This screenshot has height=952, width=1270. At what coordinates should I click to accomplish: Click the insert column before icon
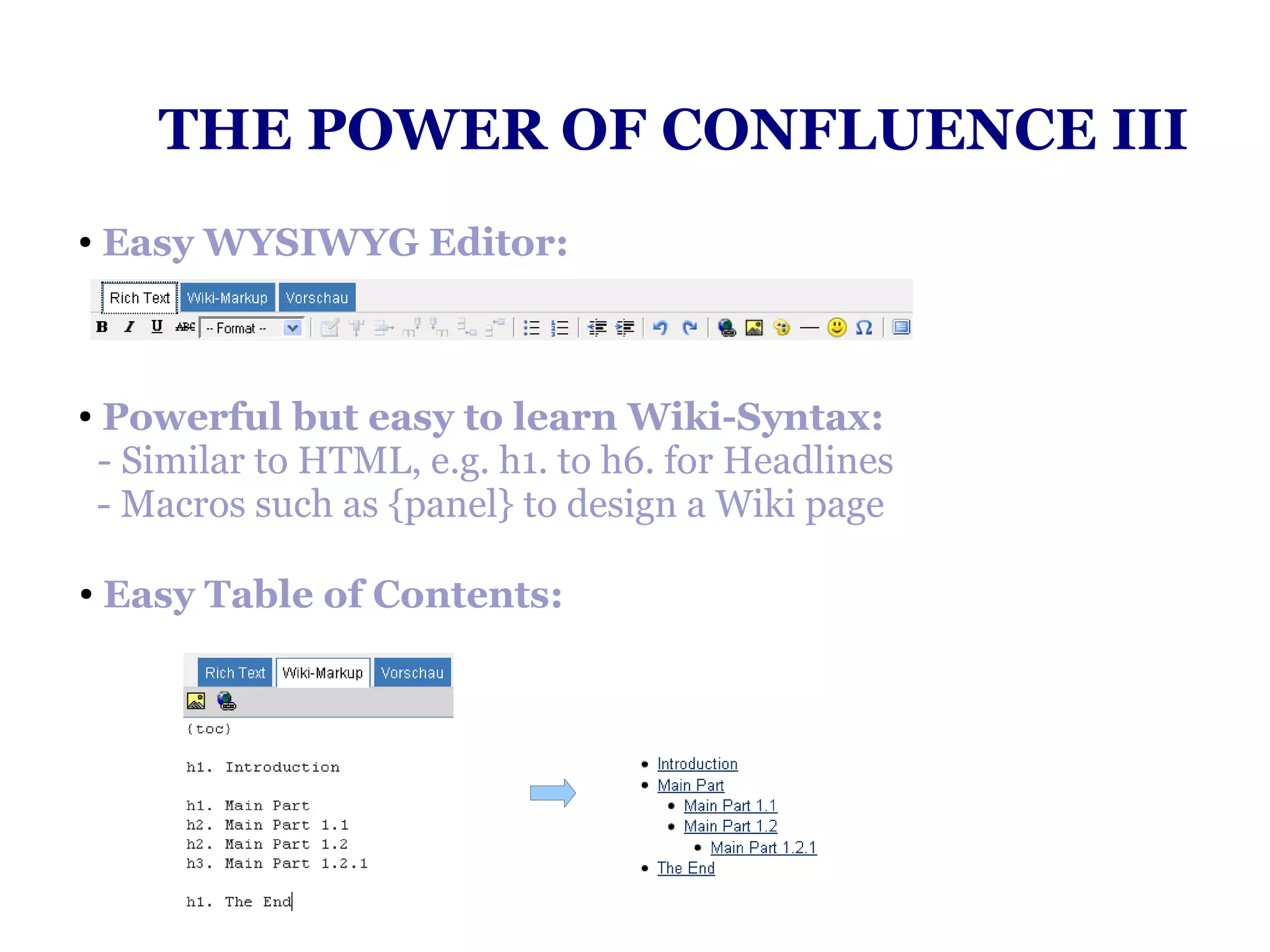click(411, 327)
